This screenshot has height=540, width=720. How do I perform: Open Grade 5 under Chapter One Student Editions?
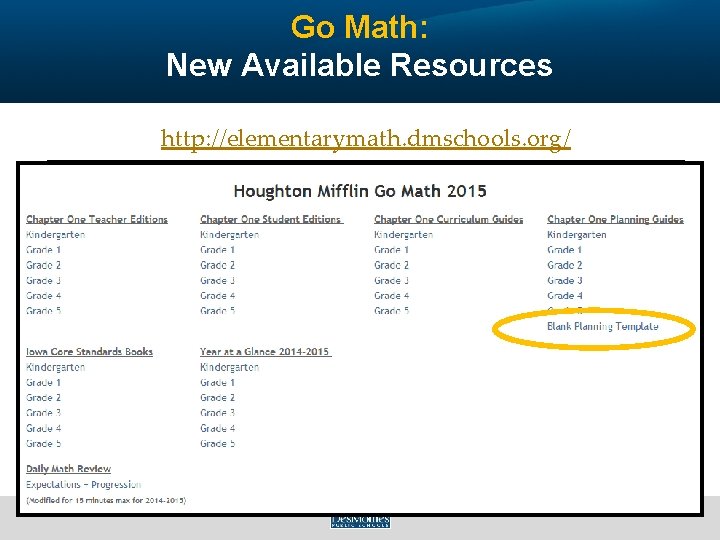[218, 310]
